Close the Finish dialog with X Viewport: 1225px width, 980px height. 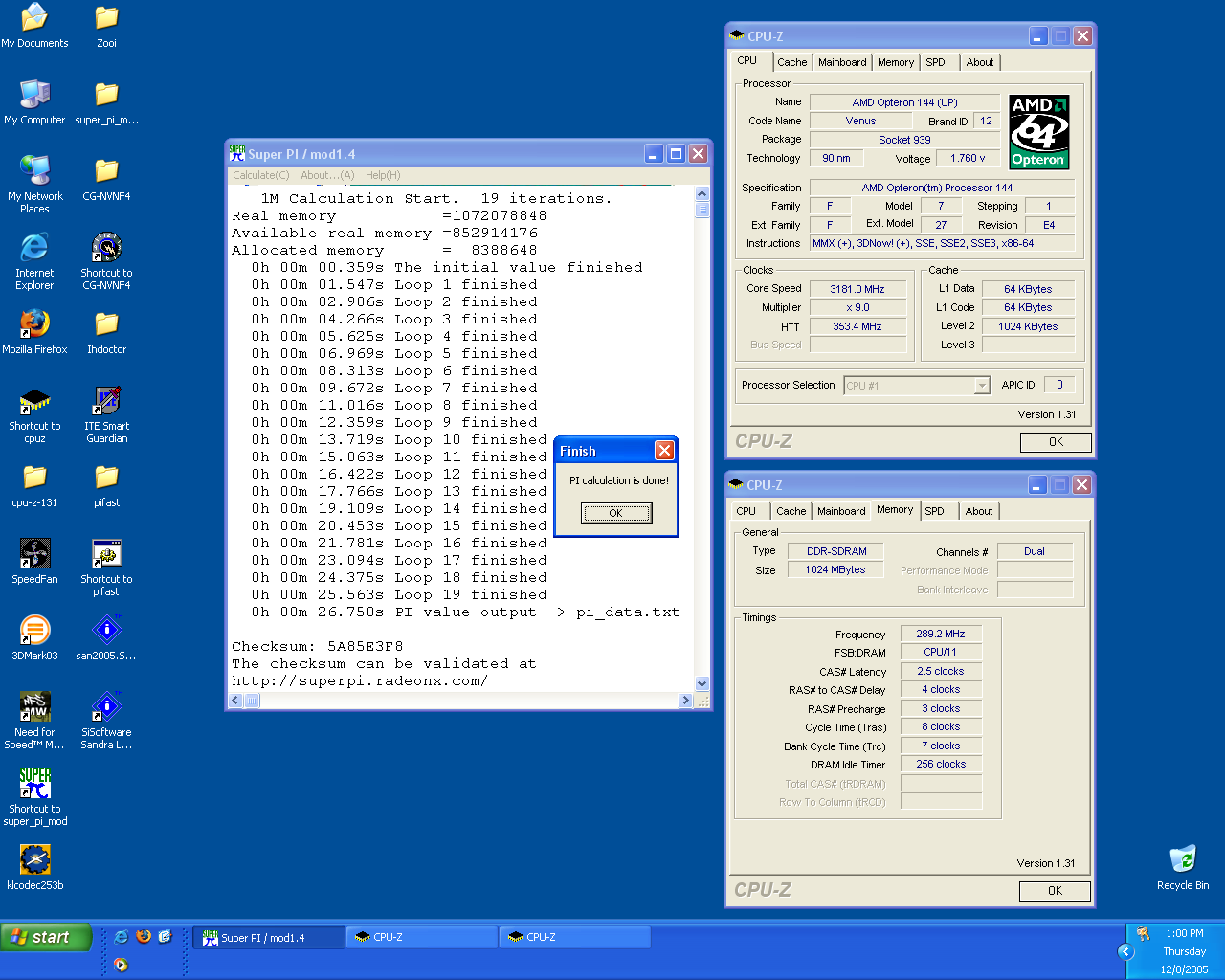[664, 450]
